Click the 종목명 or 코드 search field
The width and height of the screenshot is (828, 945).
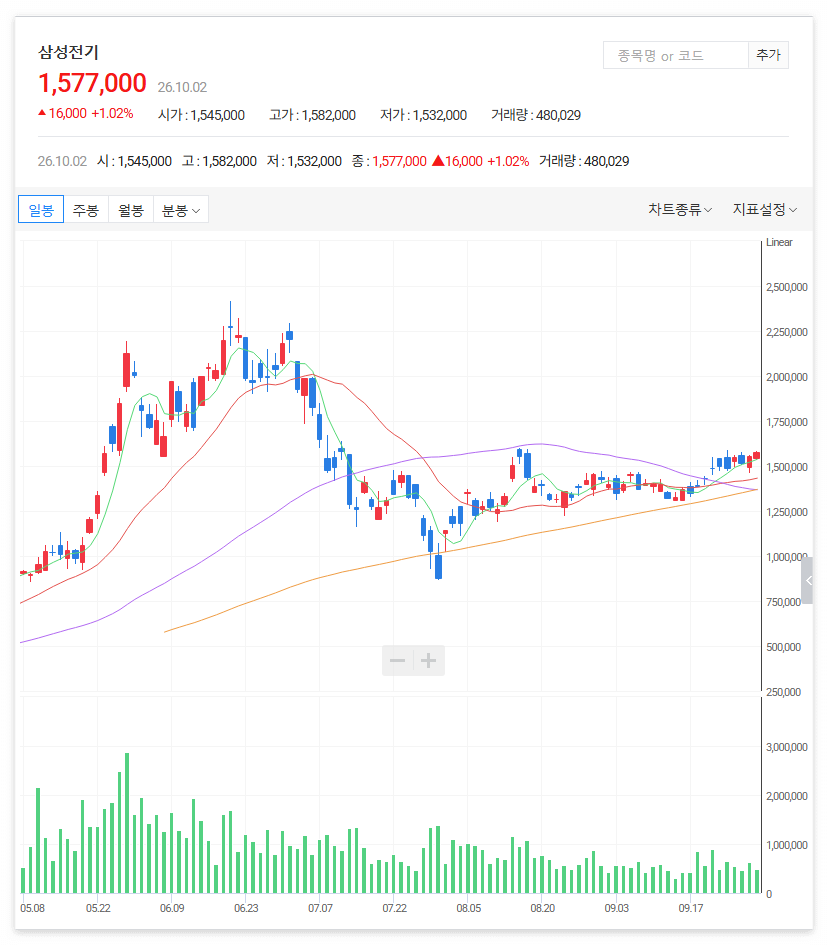tap(676, 55)
